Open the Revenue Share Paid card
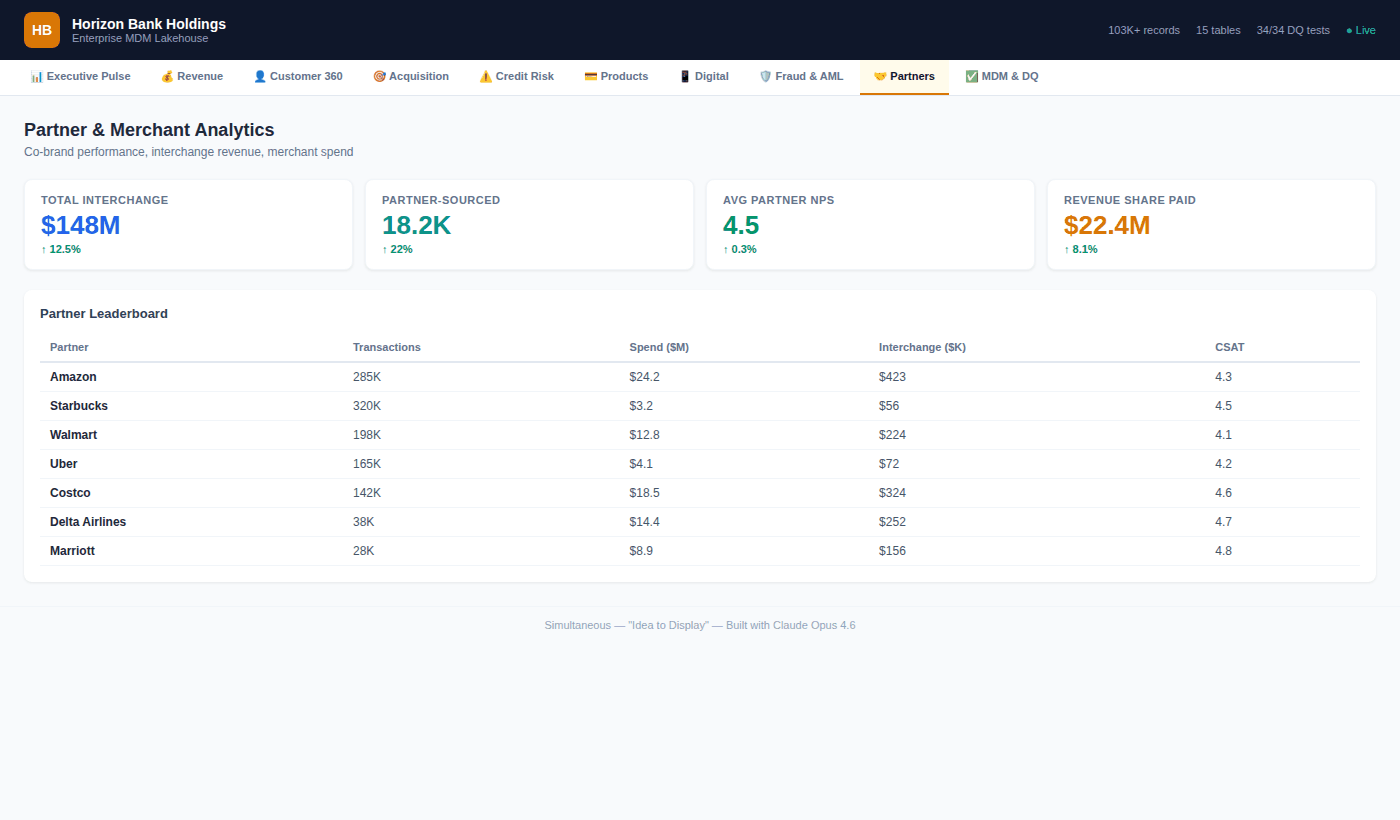The height and width of the screenshot is (820, 1400). click(x=1211, y=225)
